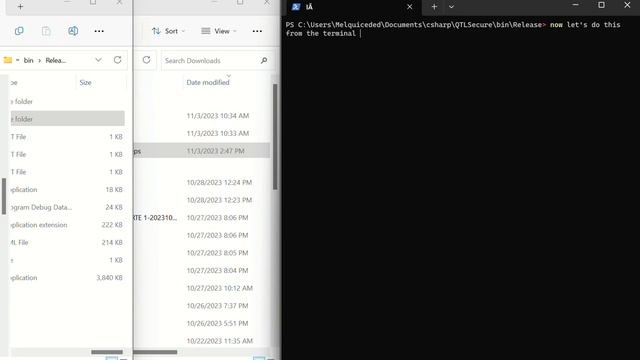The image size is (640, 360).
Task: Open the See more menu in left Explorer
Action: click(x=99, y=31)
